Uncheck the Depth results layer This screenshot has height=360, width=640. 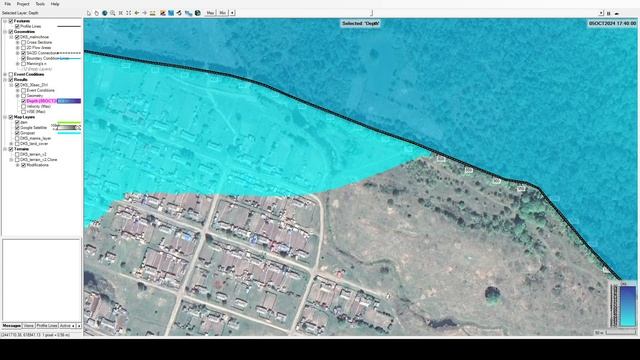[x=23, y=101]
